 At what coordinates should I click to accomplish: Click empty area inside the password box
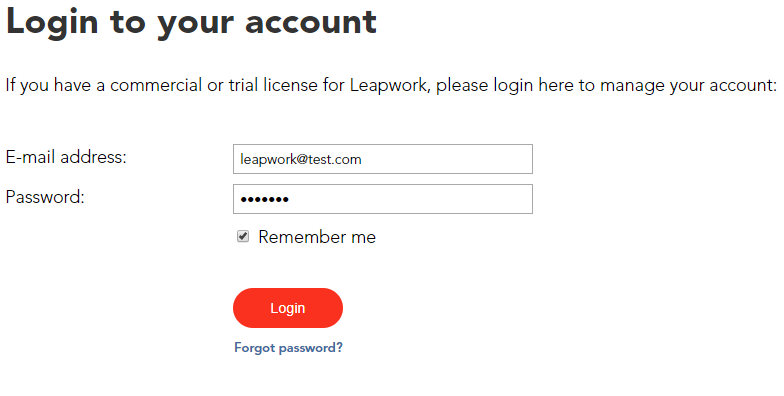click(415, 199)
